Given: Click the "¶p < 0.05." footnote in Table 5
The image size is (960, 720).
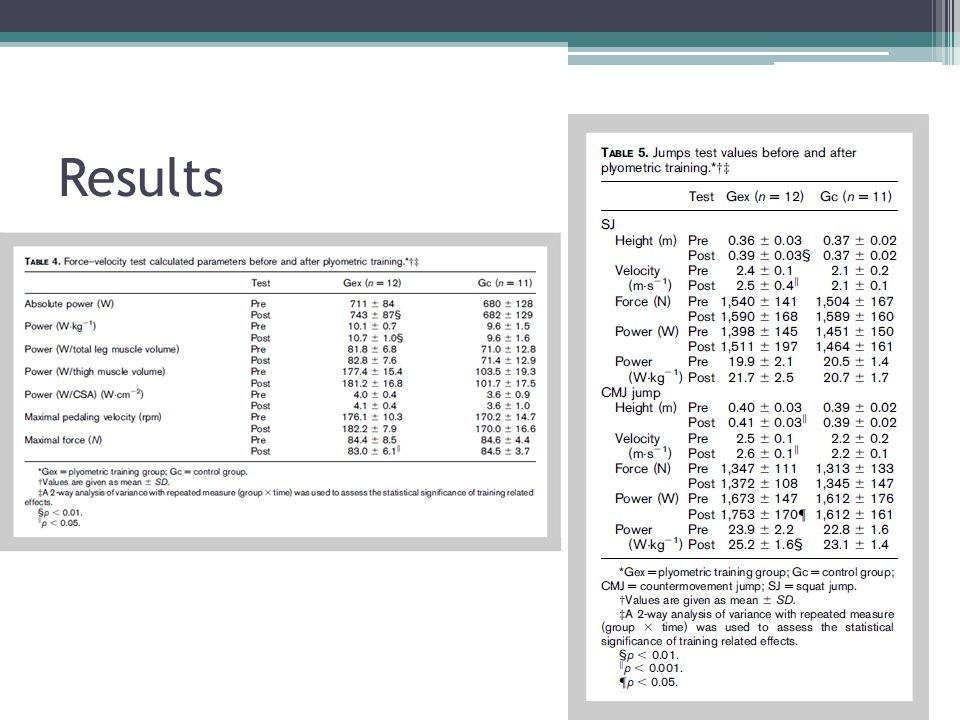Looking at the screenshot, I should [648, 682].
